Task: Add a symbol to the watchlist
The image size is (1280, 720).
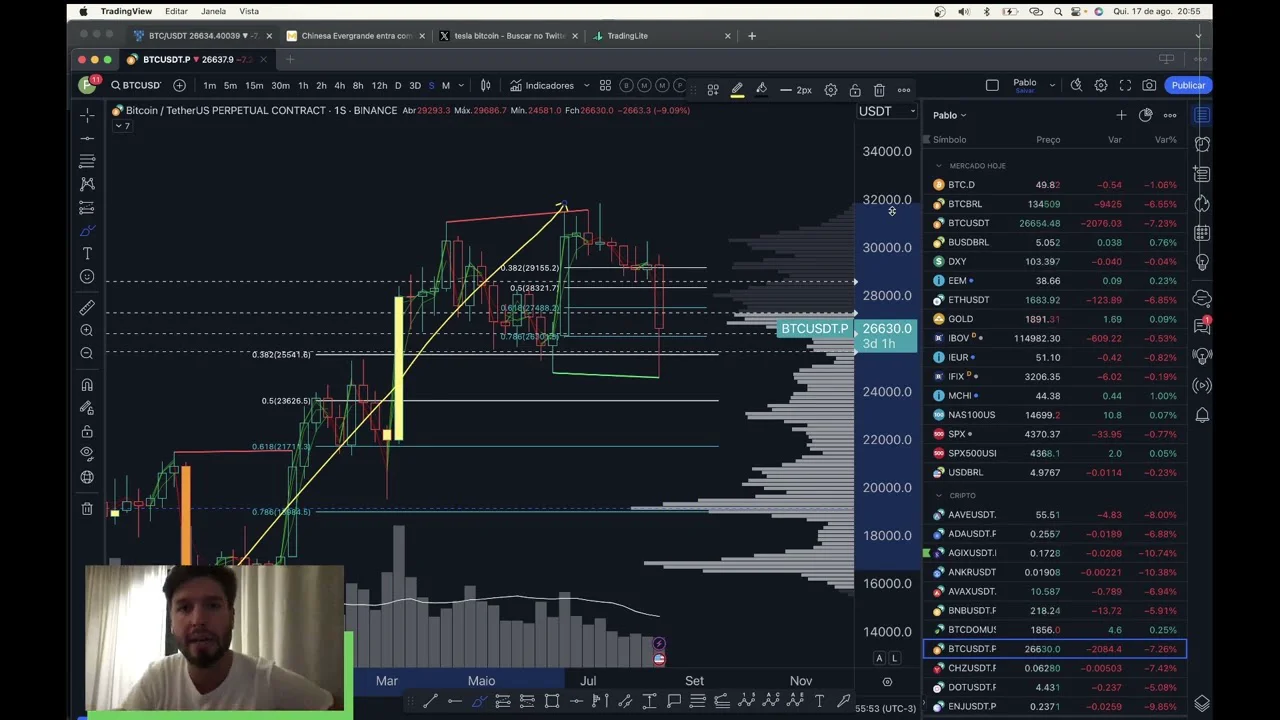Action: [x=1121, y=116]
